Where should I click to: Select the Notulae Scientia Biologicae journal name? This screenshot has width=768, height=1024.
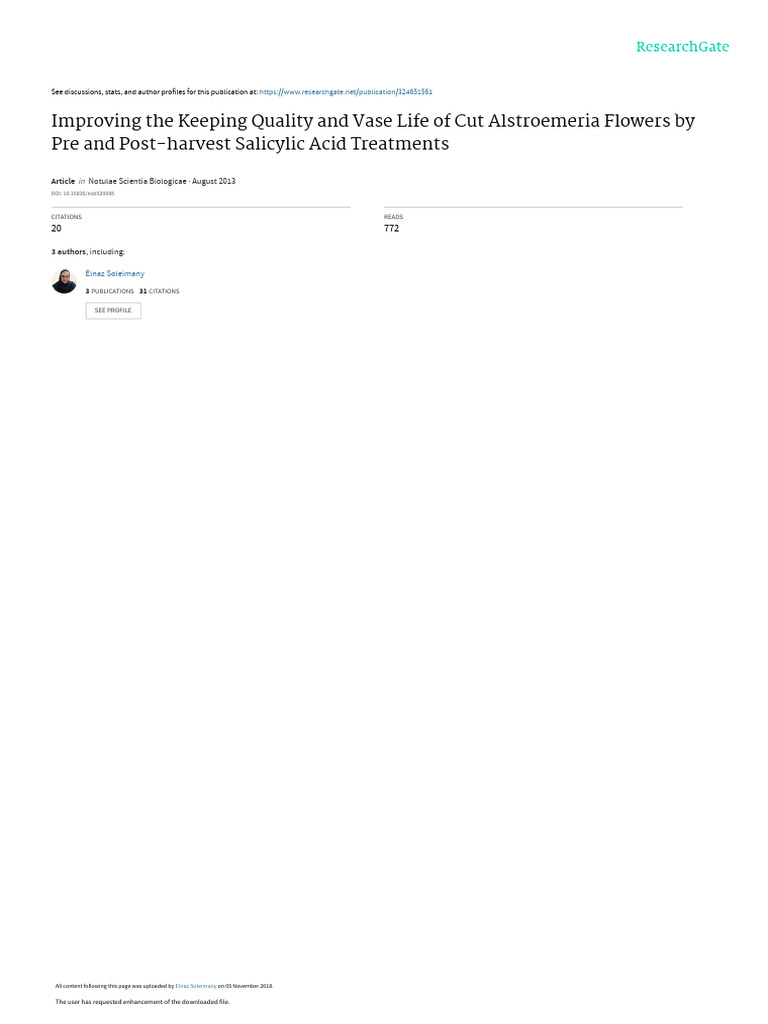pos(137,181)
